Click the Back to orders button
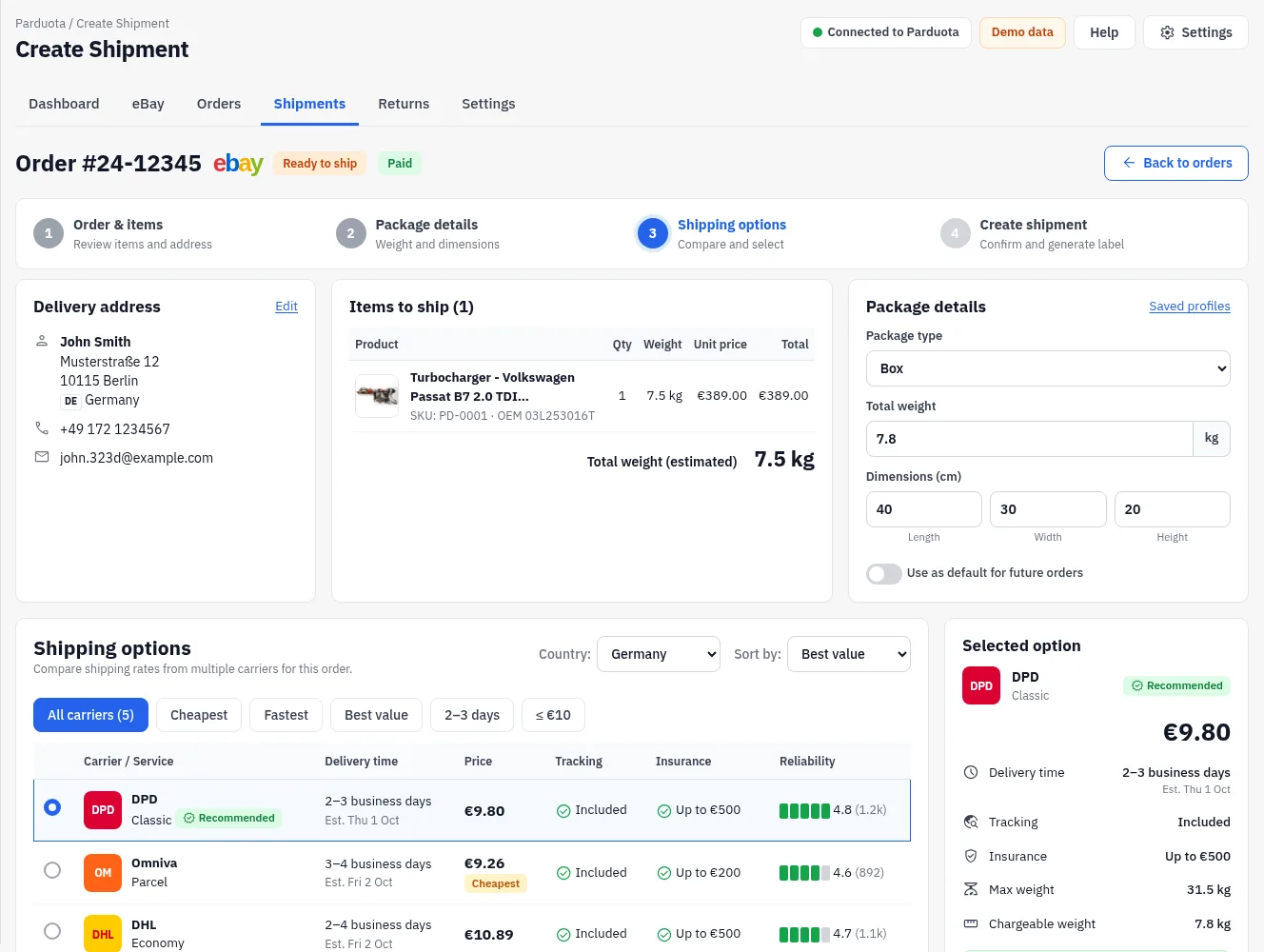Viewport: 1264px width, 952px height. [x=1176, y=163]
